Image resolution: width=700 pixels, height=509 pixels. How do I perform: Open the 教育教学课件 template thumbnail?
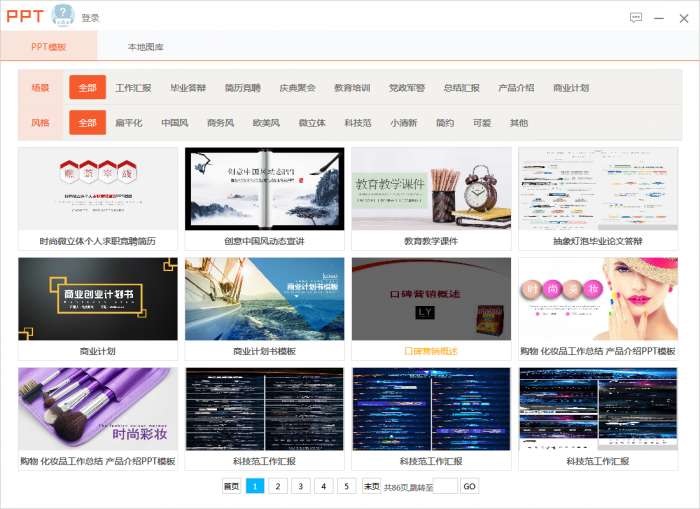click(431, 189)
